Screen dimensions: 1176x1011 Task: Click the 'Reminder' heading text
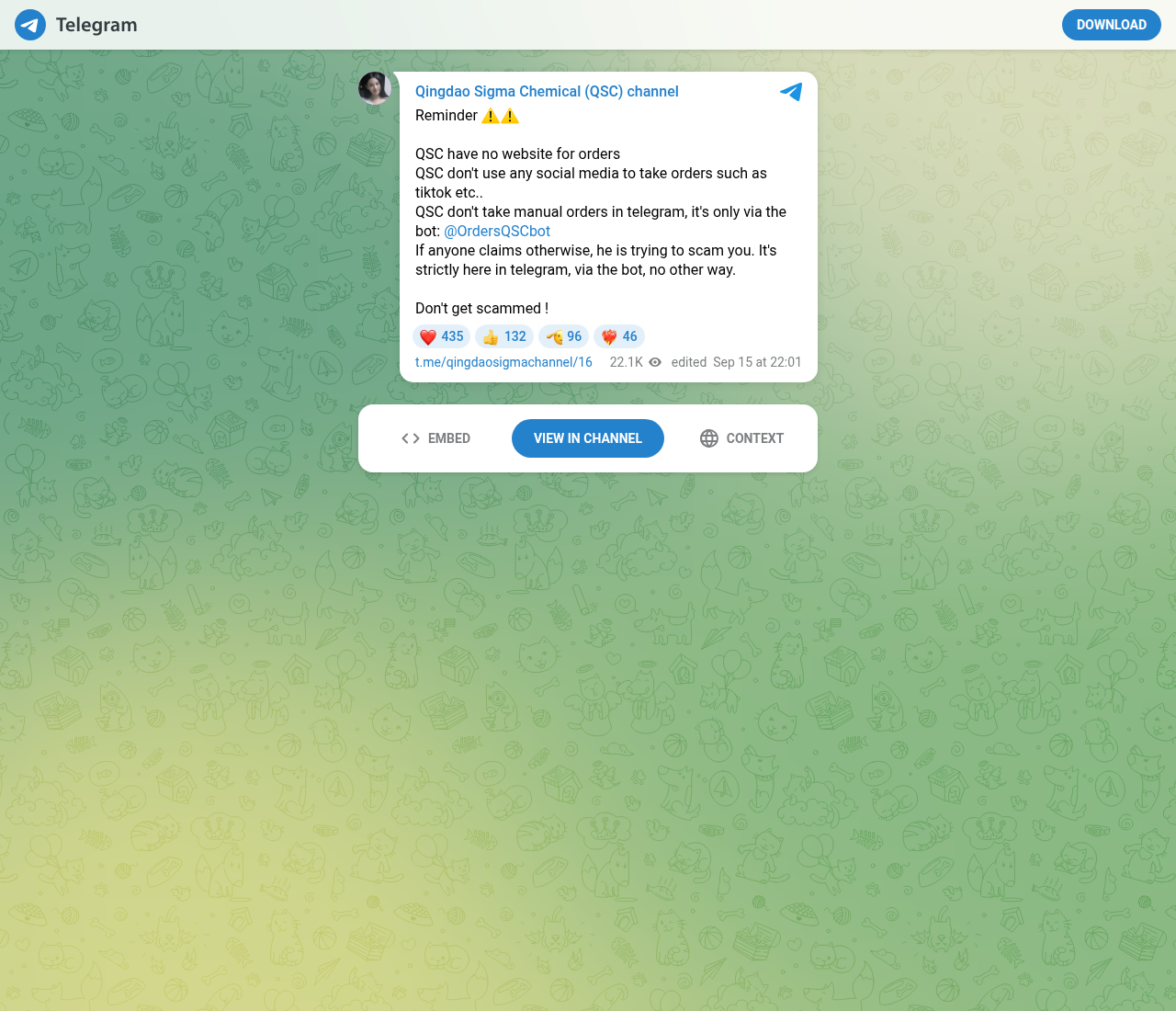pyautogui.click(x=447, y=116)
